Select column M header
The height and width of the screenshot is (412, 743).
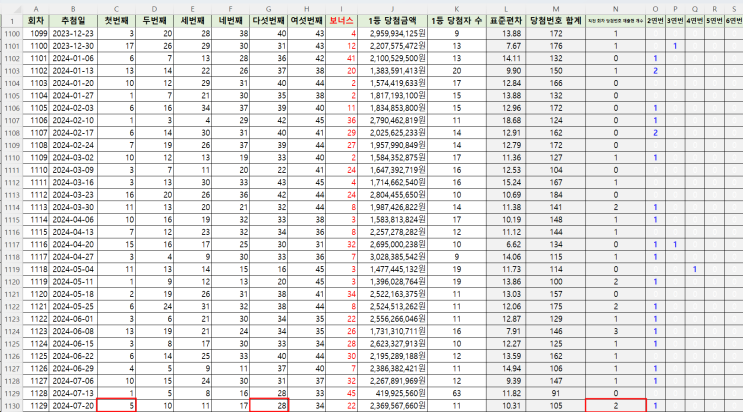click(x=555, y=9)
